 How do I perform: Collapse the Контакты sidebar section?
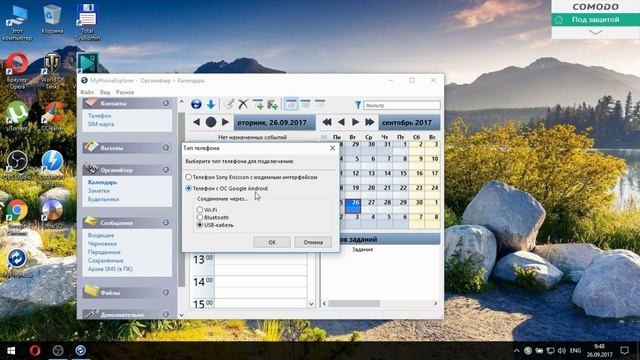pyautogui.click(x=166, y=103)
